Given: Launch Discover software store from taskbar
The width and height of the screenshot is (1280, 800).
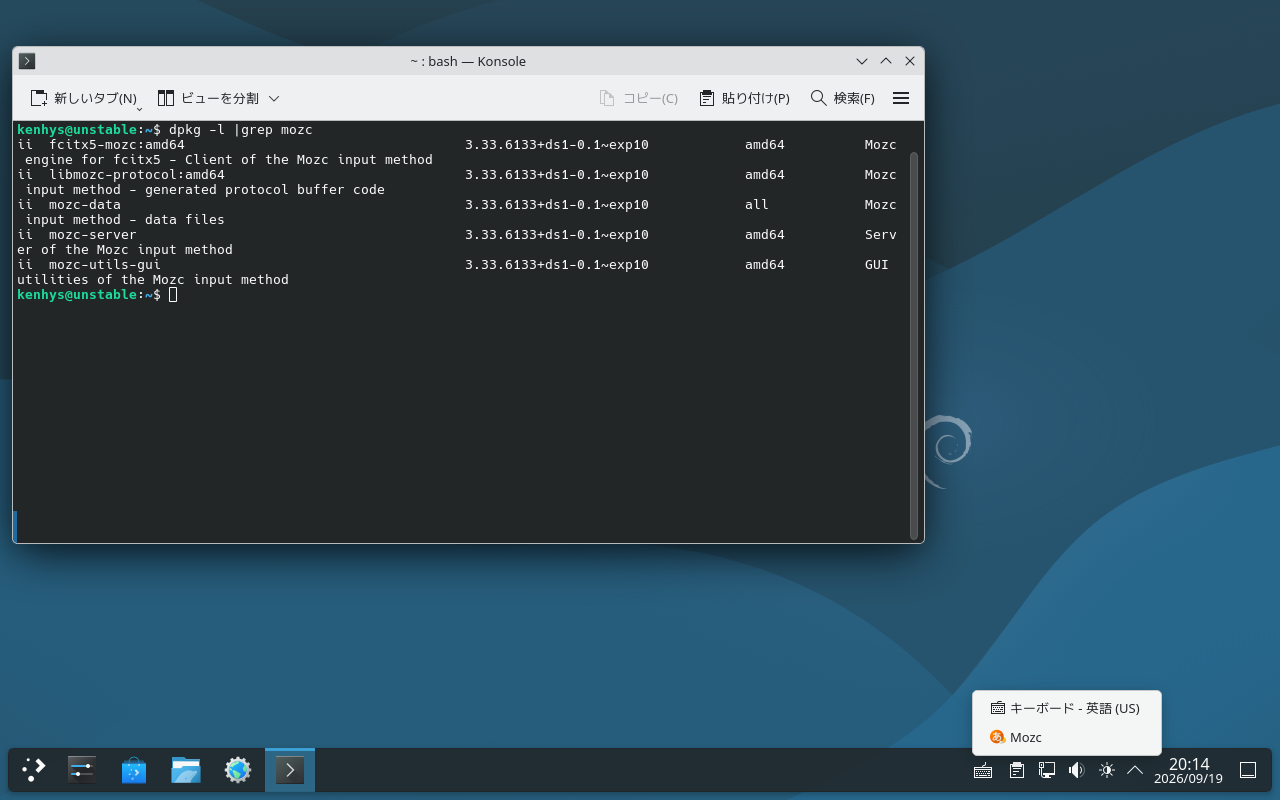Looking at the screenshot, I should pos(134,770).
